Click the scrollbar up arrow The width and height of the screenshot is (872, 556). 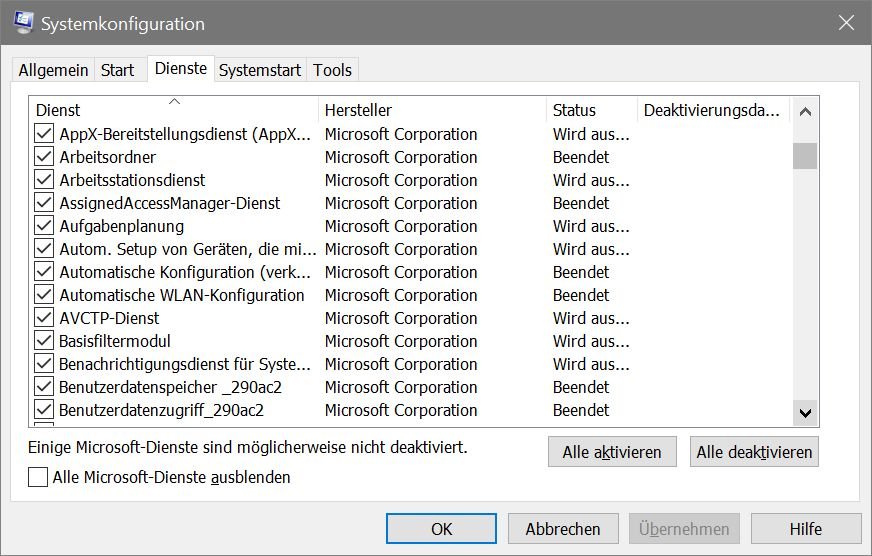click(805, 112)
